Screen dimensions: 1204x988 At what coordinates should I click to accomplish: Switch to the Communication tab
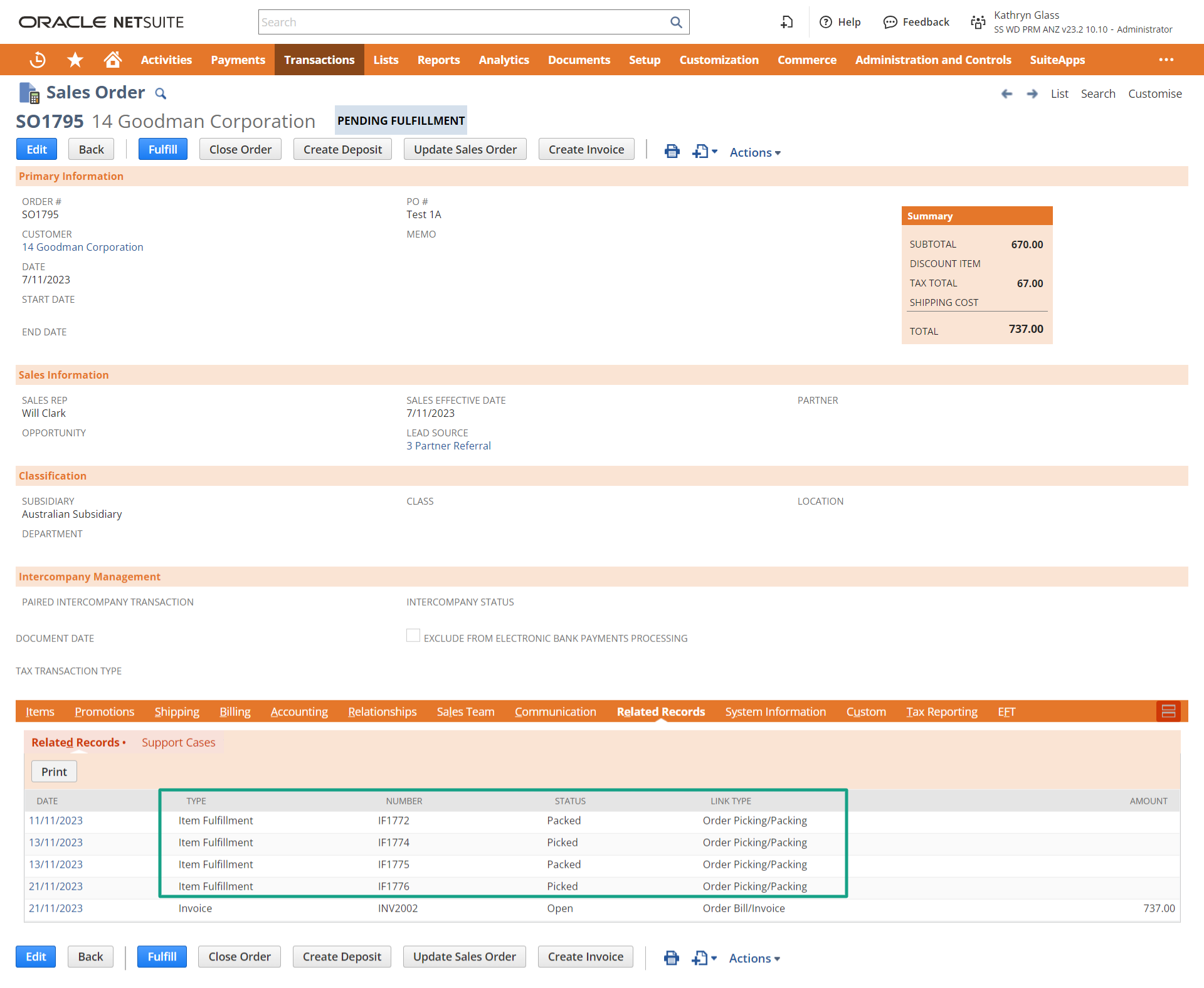click(x=556, y=712)
